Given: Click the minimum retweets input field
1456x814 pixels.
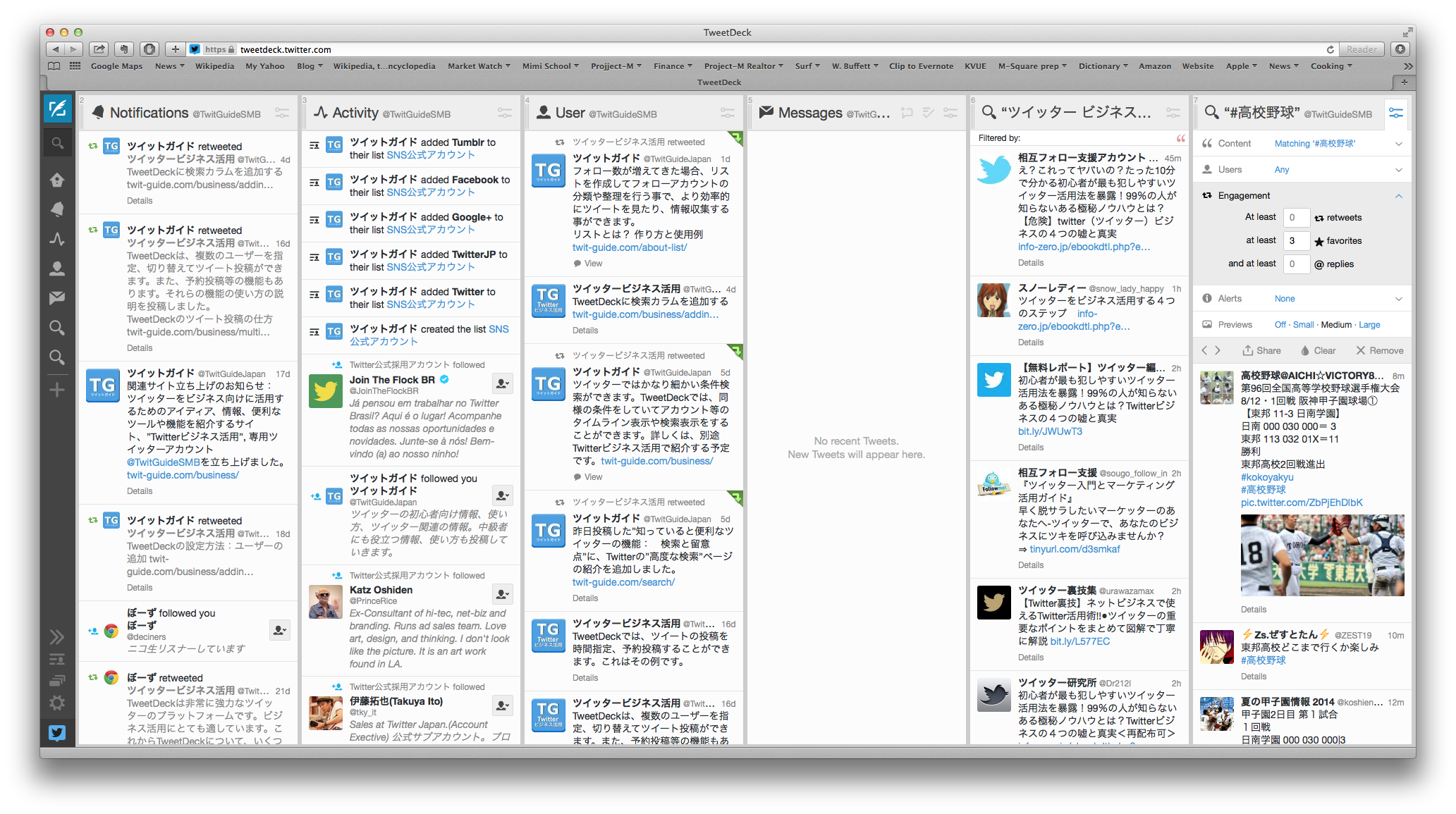Looking at the screenshot, I should (1296, 218).
